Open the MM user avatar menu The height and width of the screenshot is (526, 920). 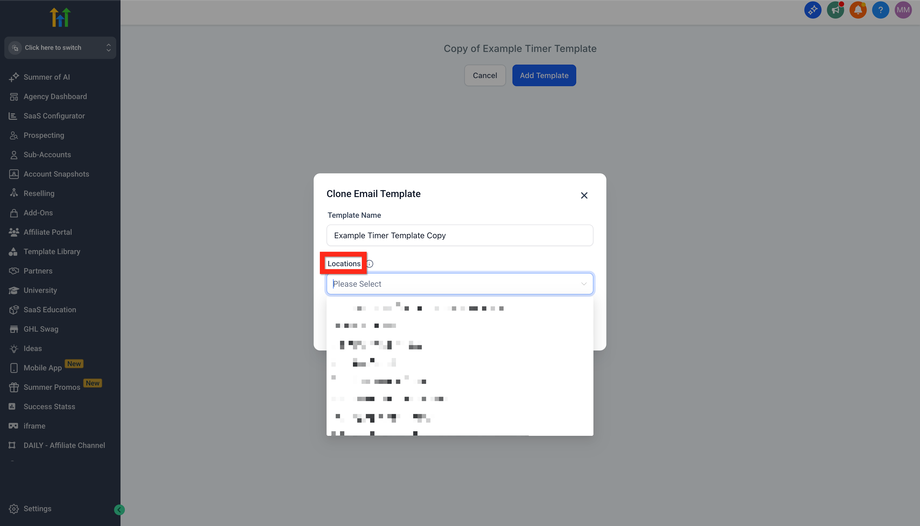903,10
